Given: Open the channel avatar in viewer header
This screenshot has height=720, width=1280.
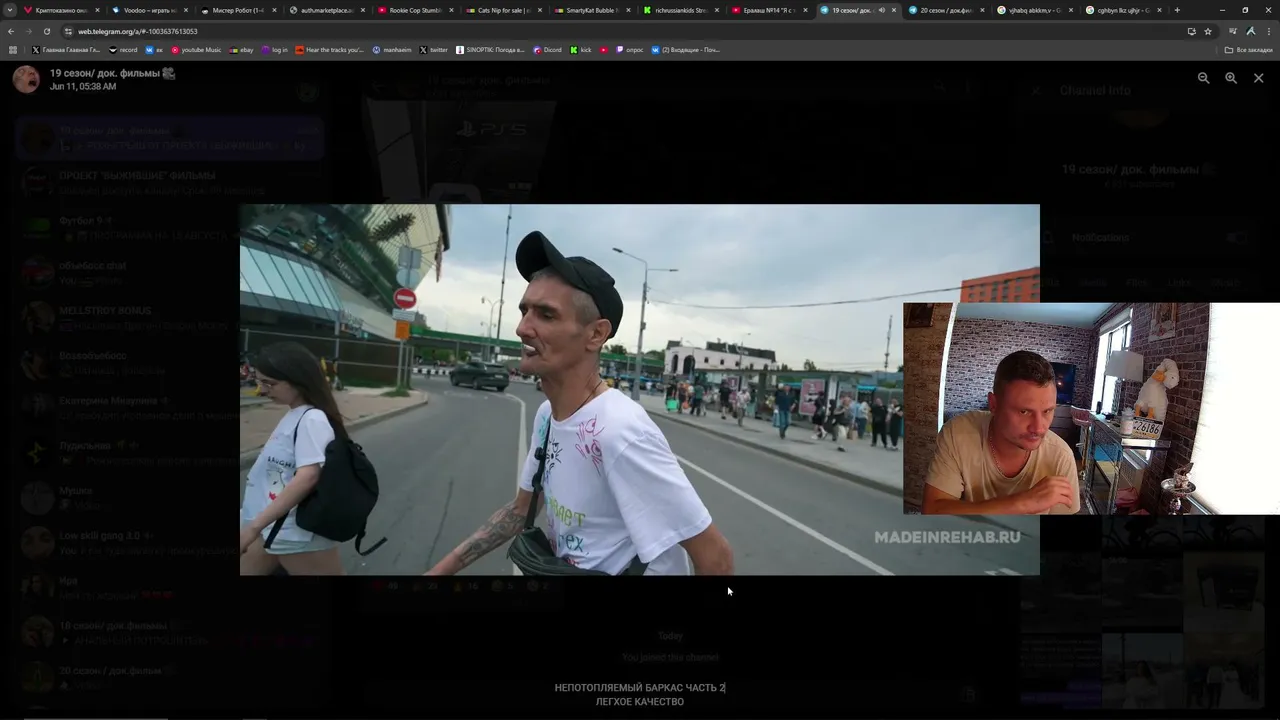Looking at the screenshot, I should 26,79.
